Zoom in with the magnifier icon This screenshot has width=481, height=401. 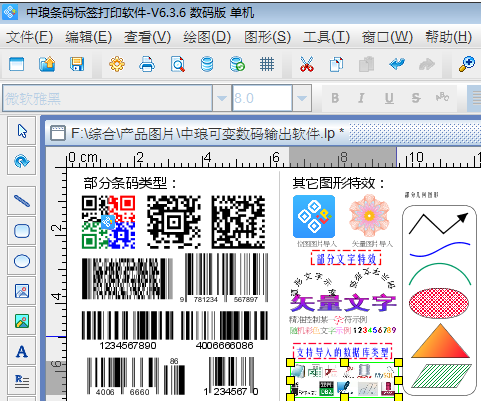point(467,64)
